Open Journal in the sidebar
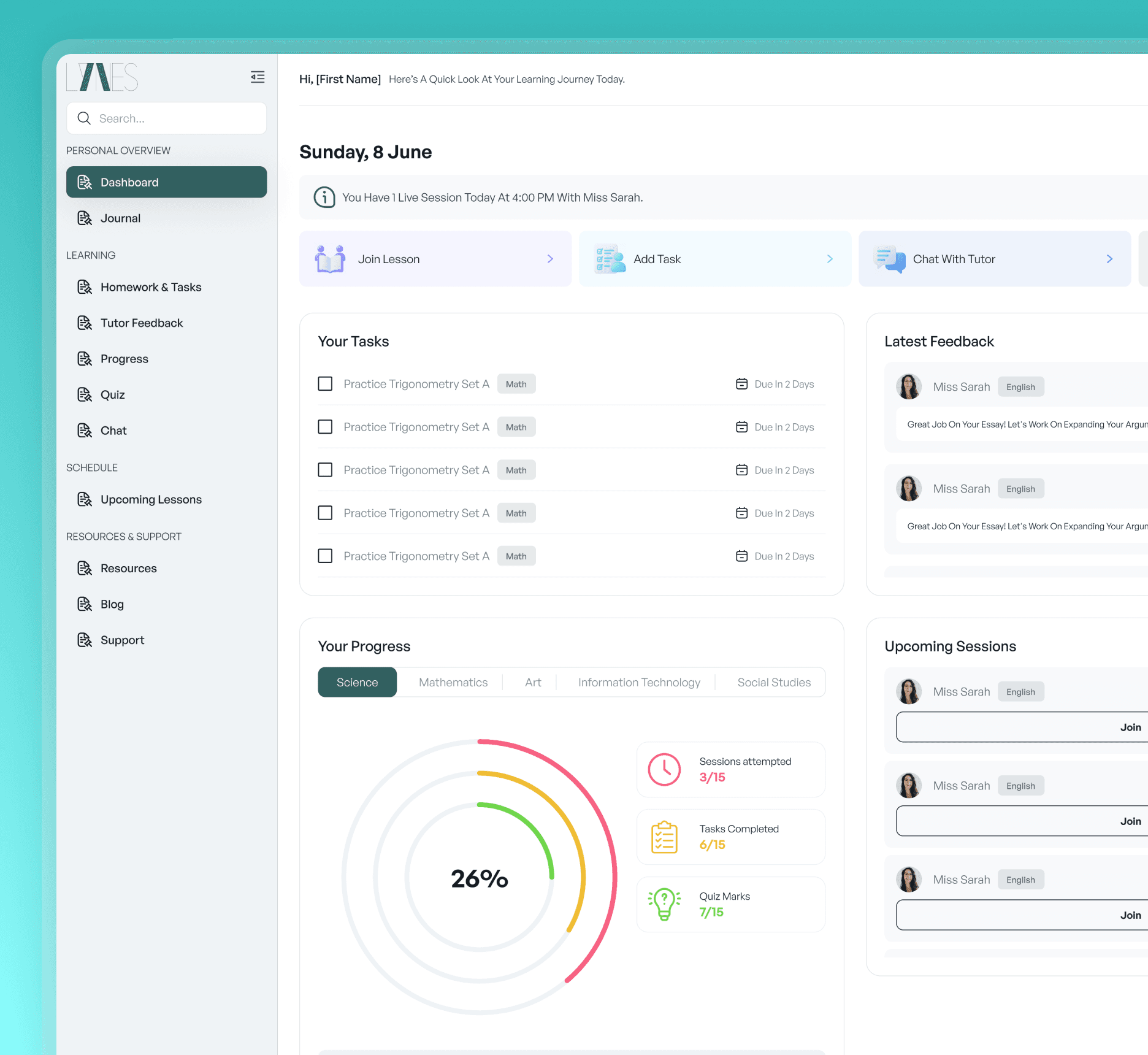The height and width of the screenshot is (1055, 1148). (x=167, y=218)
